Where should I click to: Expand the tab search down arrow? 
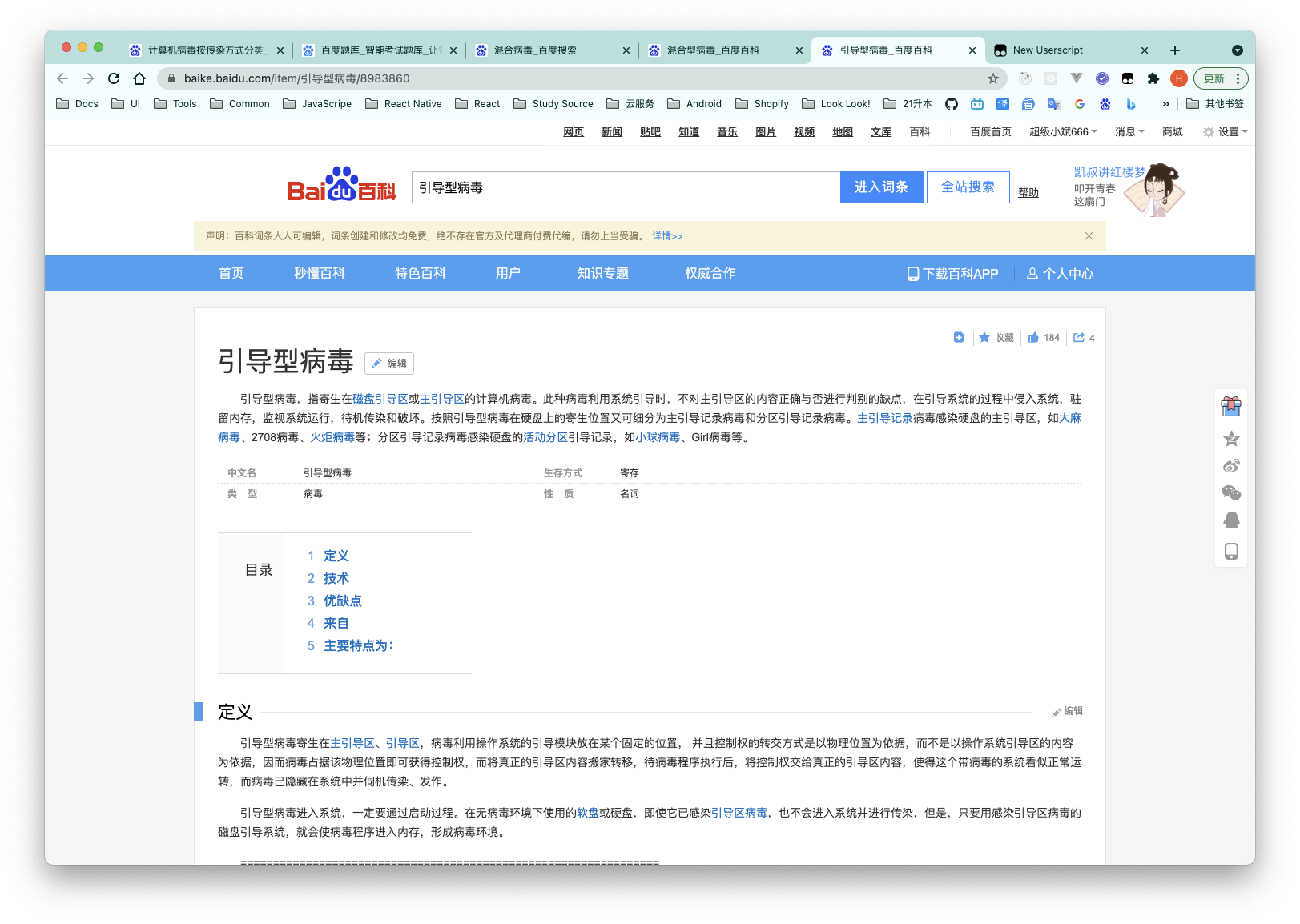pyautogui.click(x=1238, y=50)
